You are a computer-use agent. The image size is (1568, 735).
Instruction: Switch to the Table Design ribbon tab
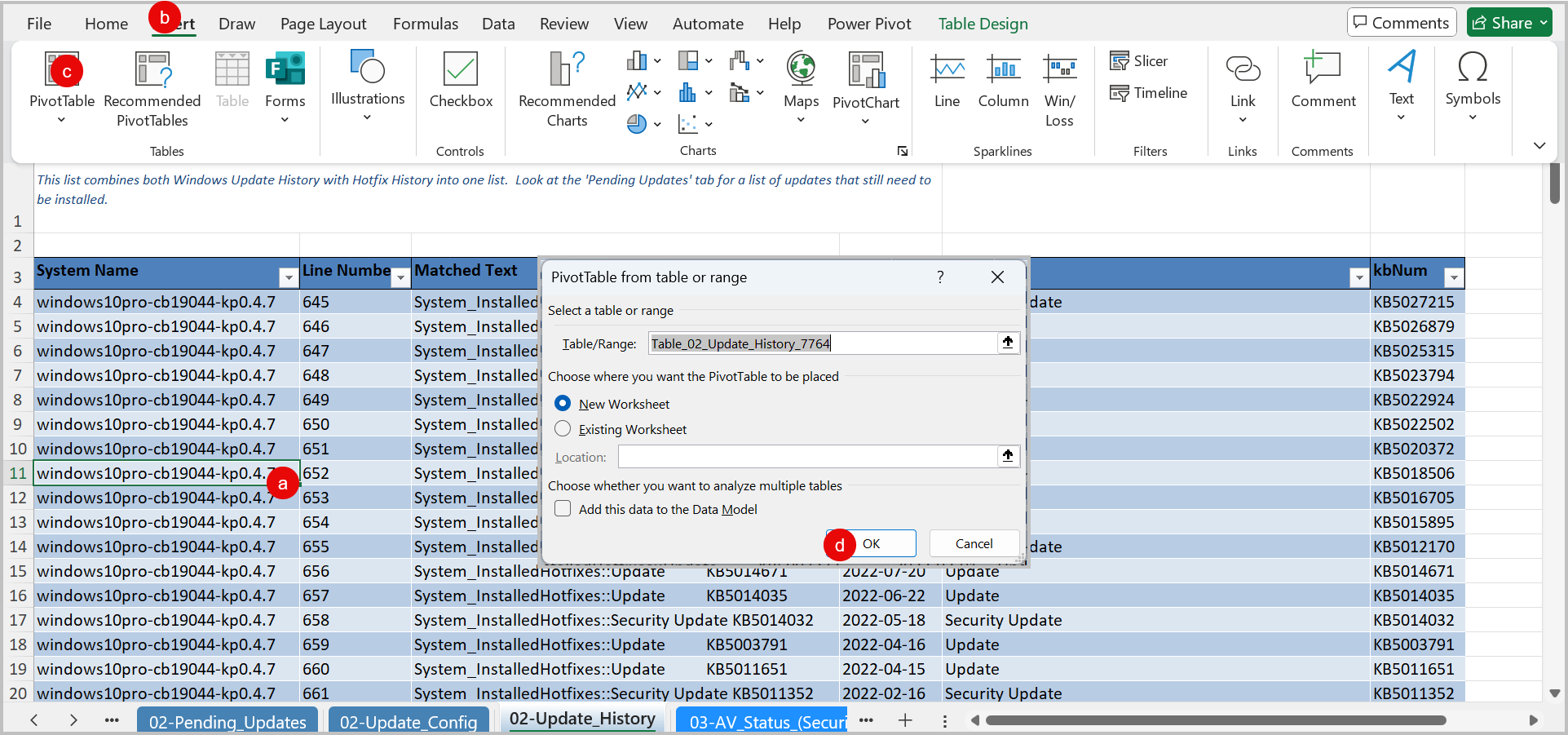(x=982, y=23)
